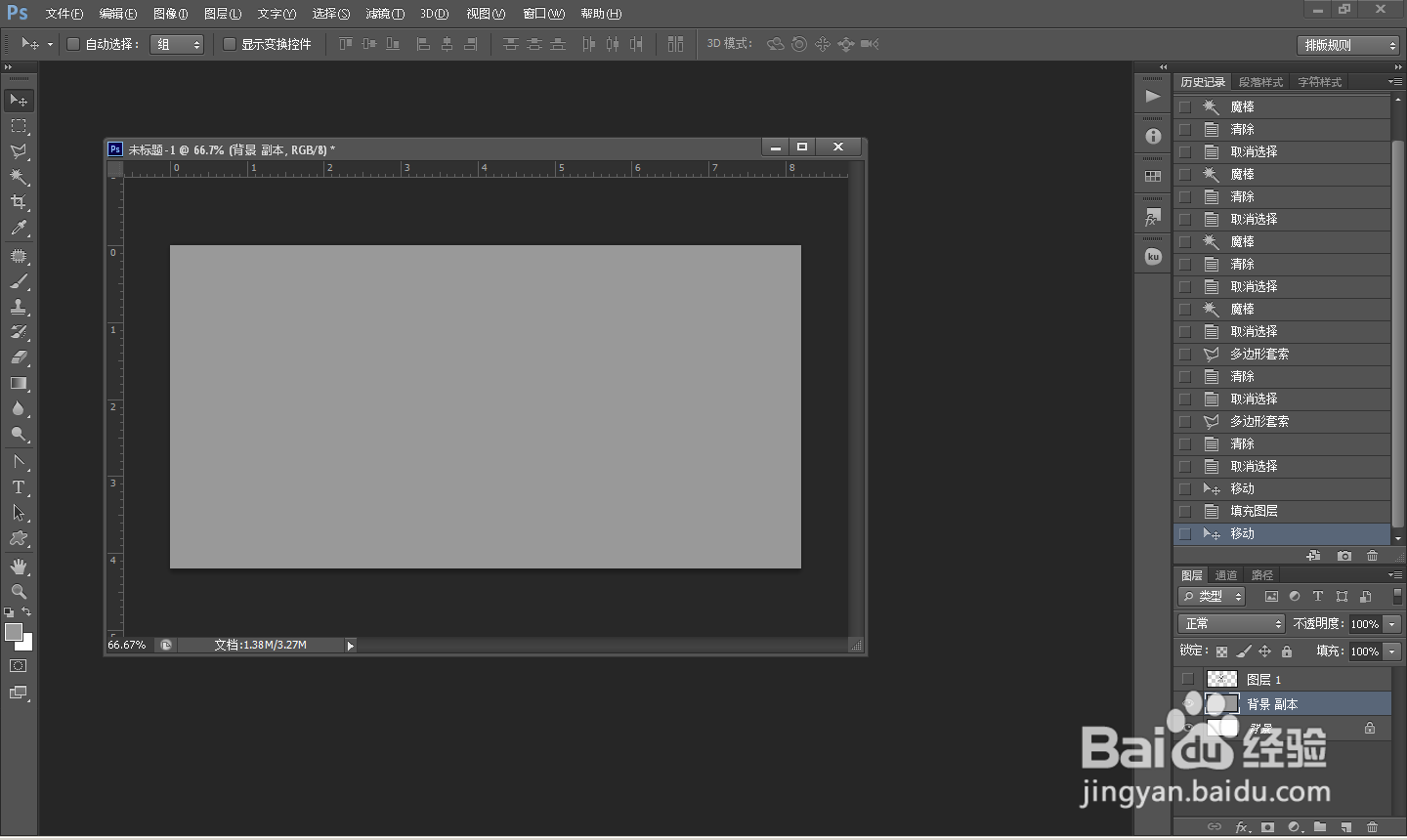Select the Move tool in toolbox
1407x840 pixels.
pos(19,100)
